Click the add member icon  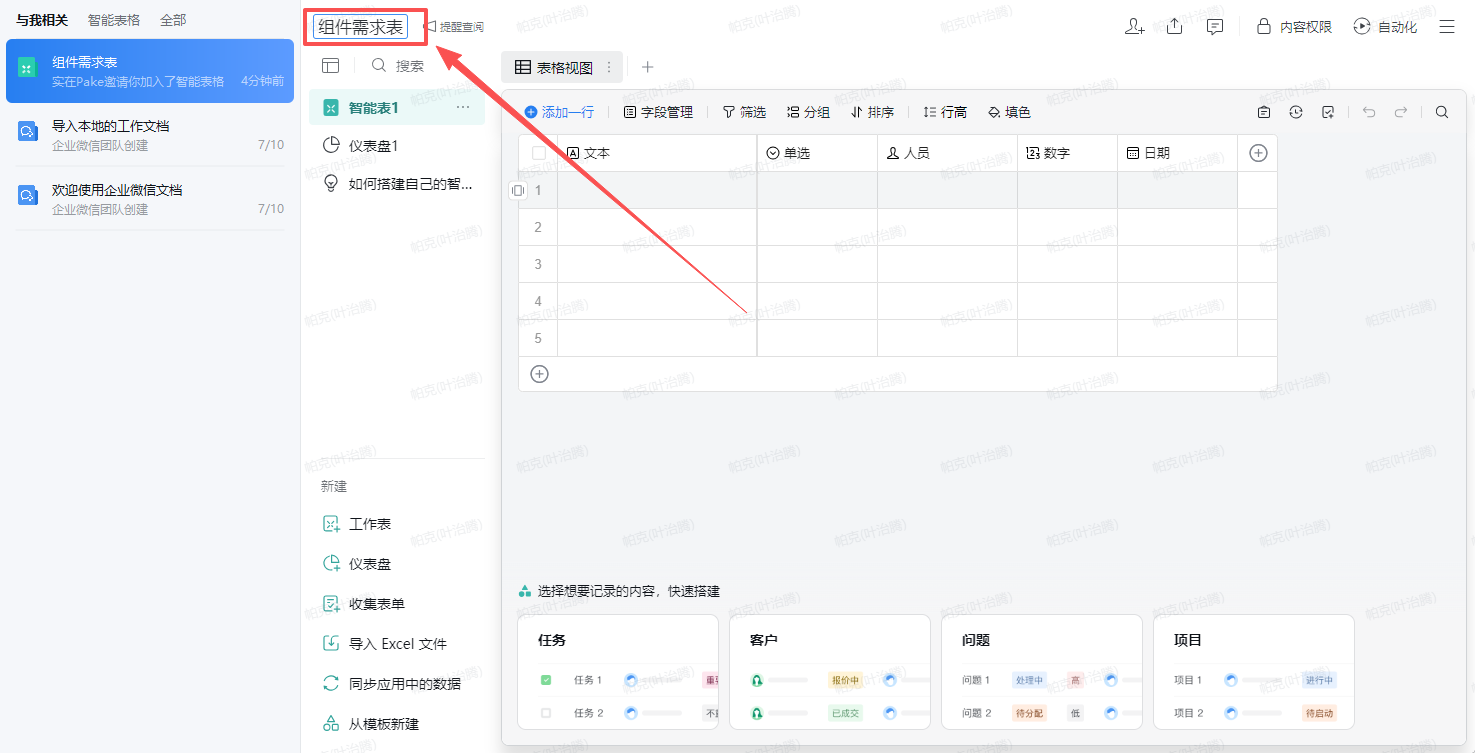point(1134,27)
